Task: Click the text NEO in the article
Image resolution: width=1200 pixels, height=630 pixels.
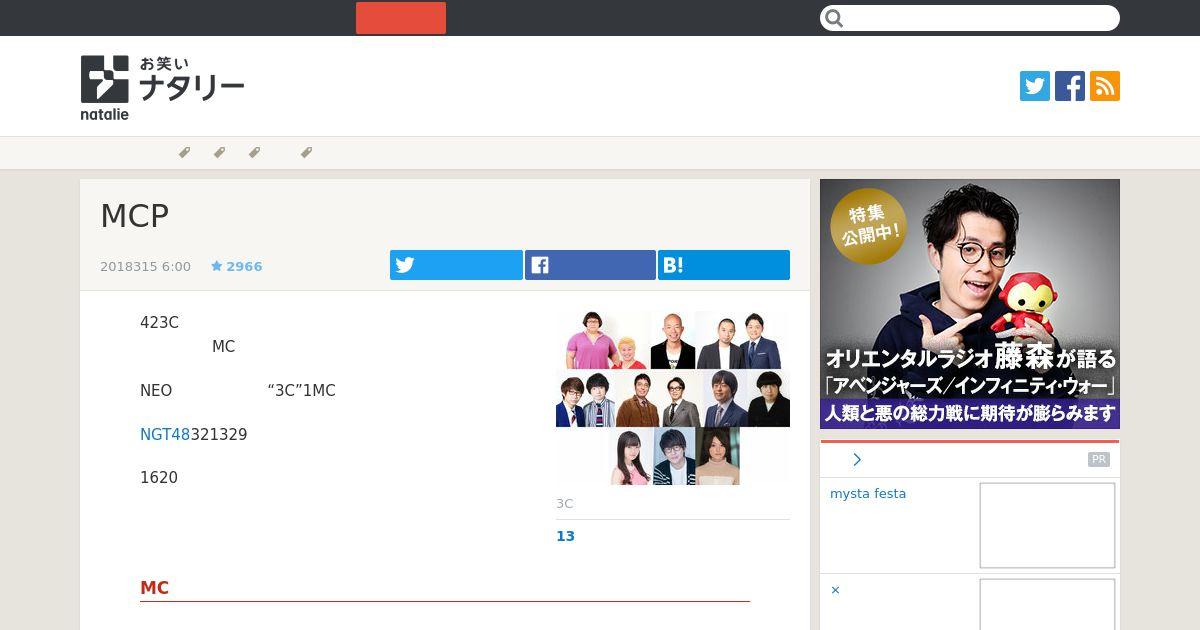Action: click(x=156, y=391)
